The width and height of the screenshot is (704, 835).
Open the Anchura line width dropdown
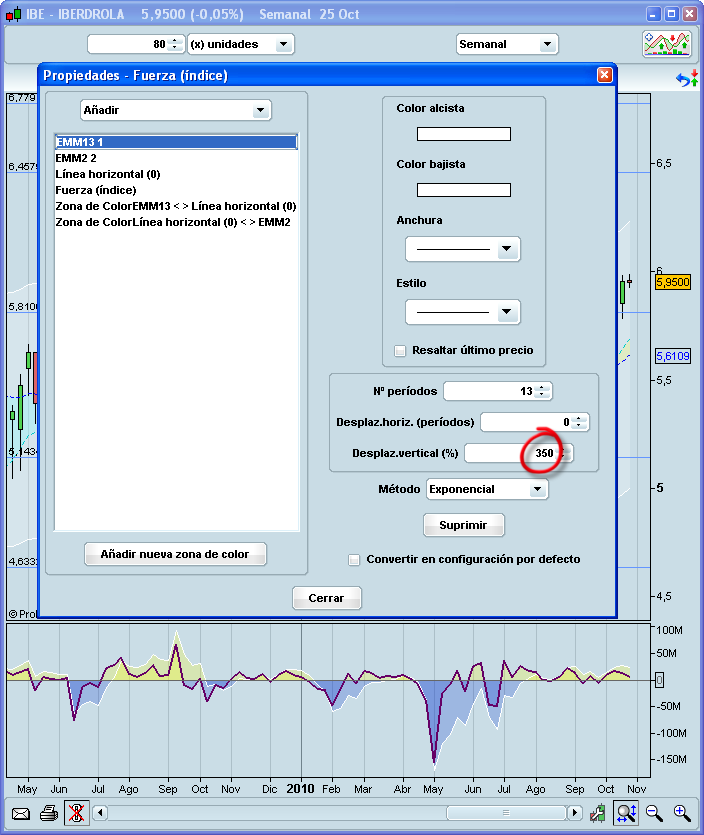tap(463, 249)
